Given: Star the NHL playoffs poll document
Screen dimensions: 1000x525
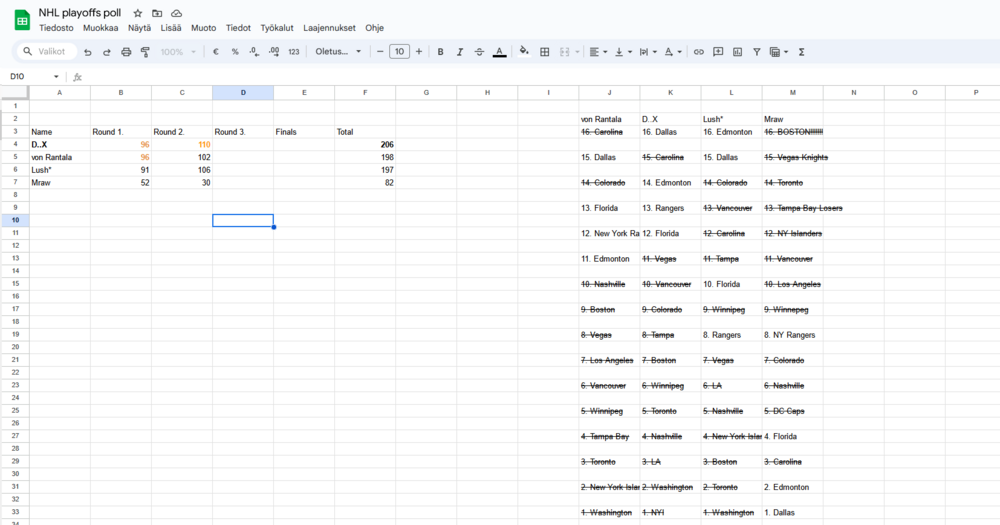Looking at the screenshot, I should pyautogui.click(x=138, y=13).
